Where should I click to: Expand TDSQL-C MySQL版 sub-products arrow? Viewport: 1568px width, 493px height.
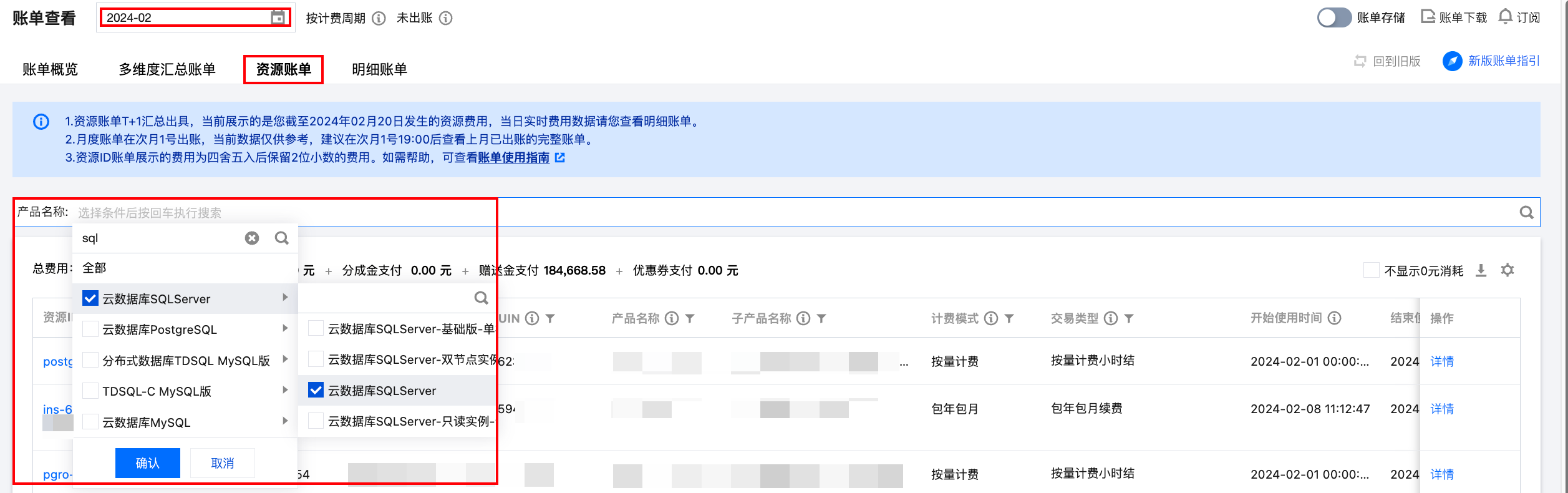pyautogui.click(x=285, y=390)
